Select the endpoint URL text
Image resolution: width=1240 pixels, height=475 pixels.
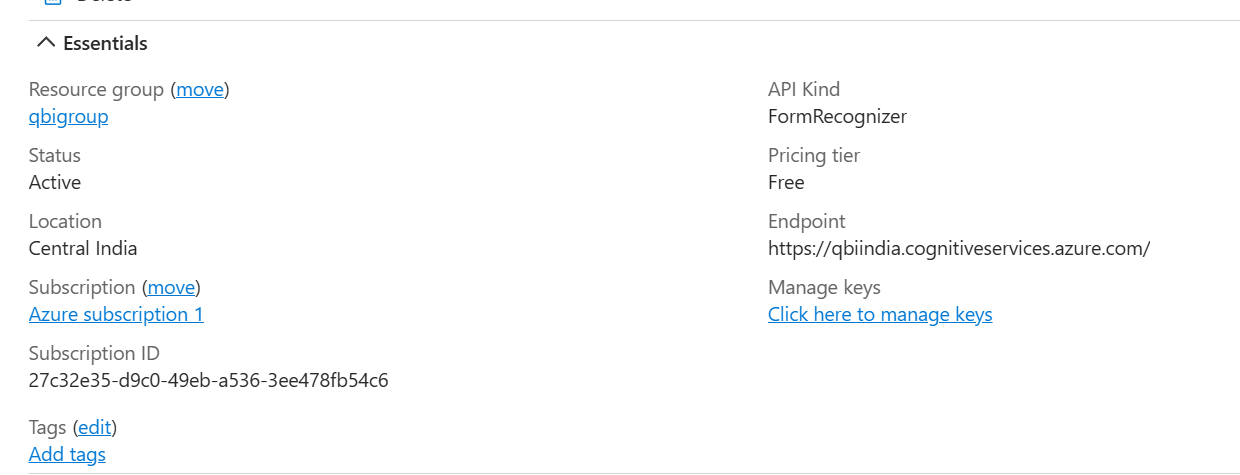coord(959,248)
